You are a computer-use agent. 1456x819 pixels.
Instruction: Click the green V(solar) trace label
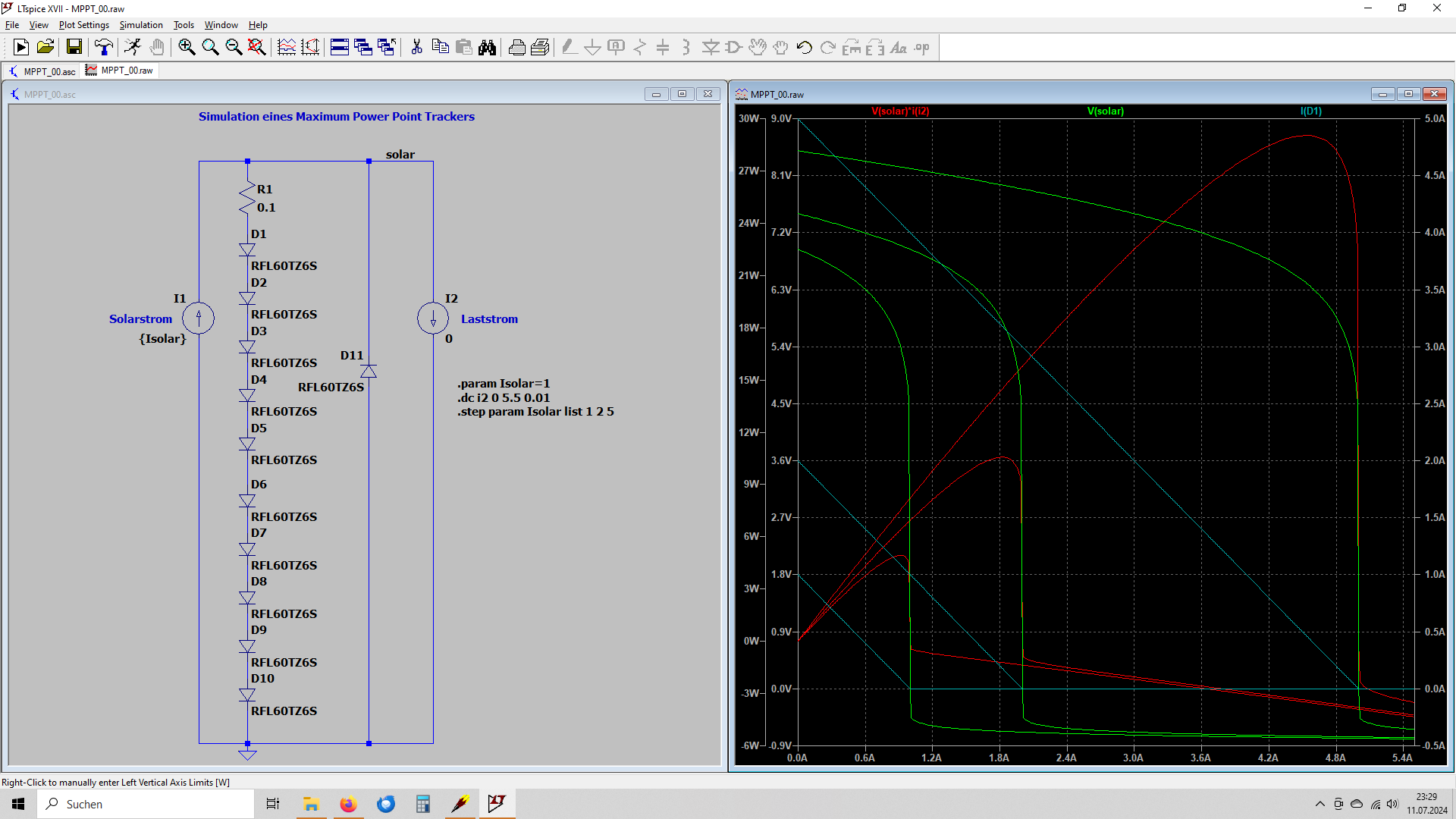[x=1105, y=111]
